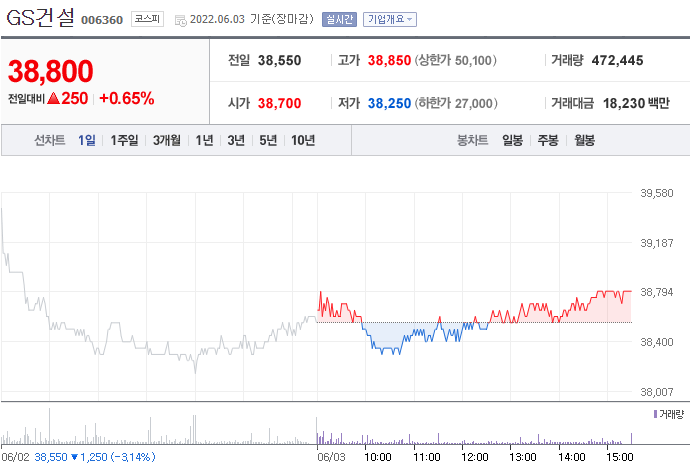Click the 봉차트 section label
This screenshot has width=690, height=474.
click(x=473, y=140)
